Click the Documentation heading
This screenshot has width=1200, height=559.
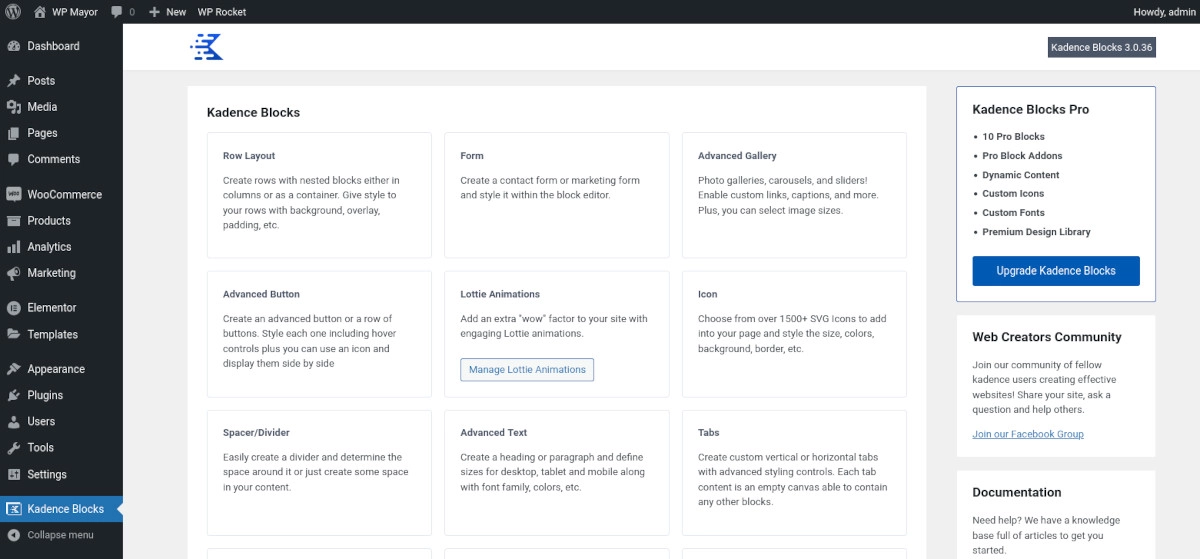click(1017, 493)
